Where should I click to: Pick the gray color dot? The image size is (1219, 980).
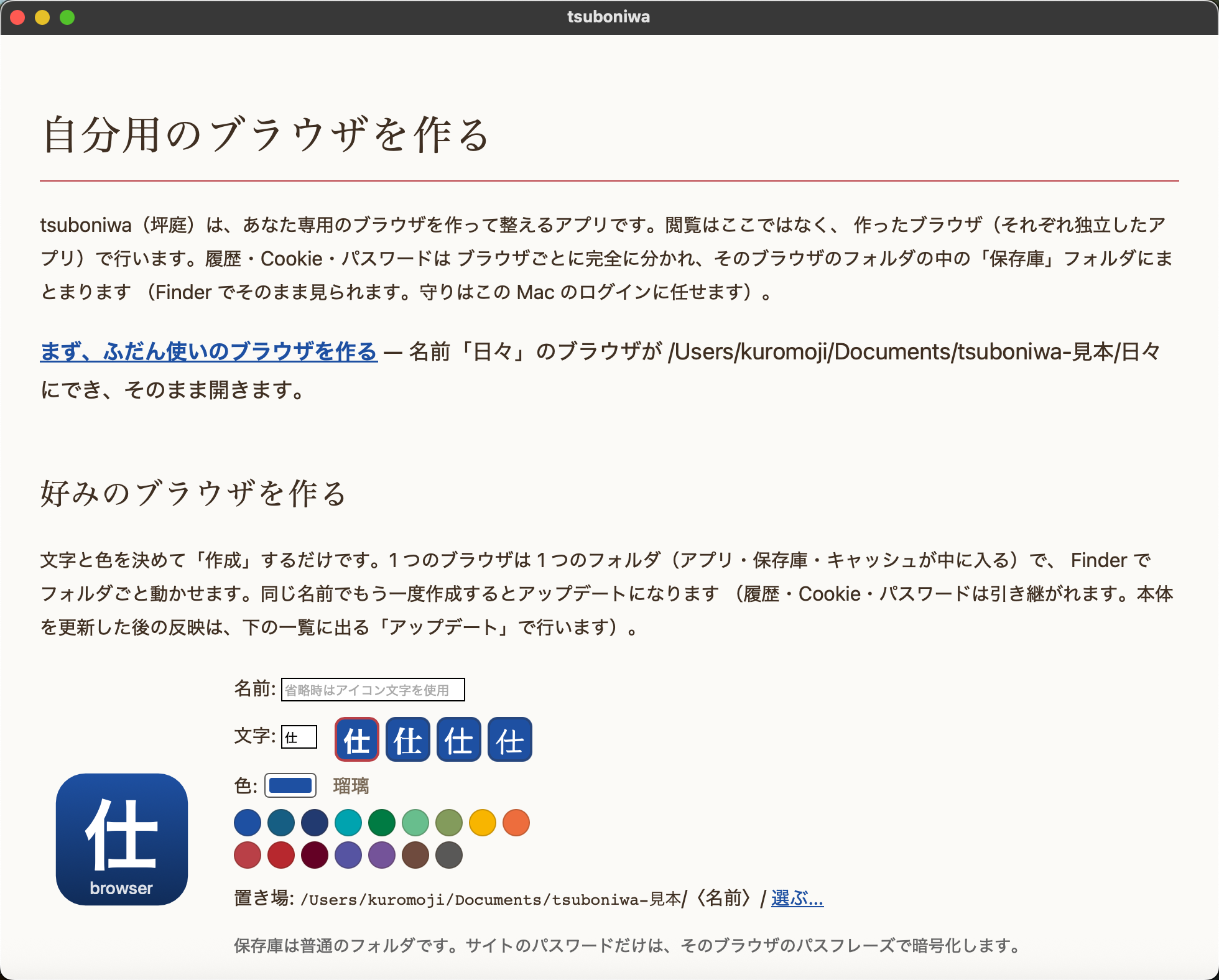point(449,855)
